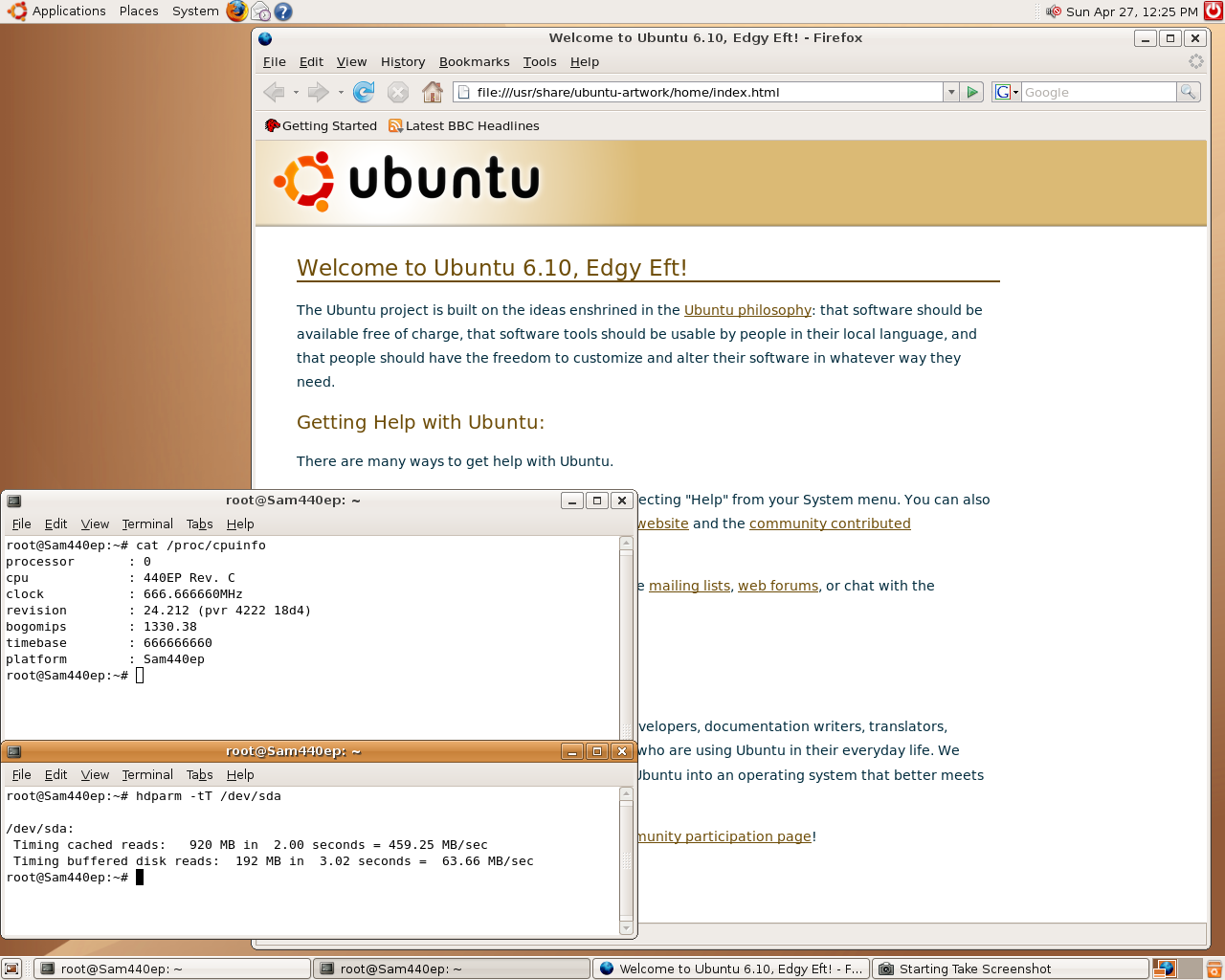Launch Evolution mail from the top panel
This screenshot has height=980, width=1225.
point(260,11)
